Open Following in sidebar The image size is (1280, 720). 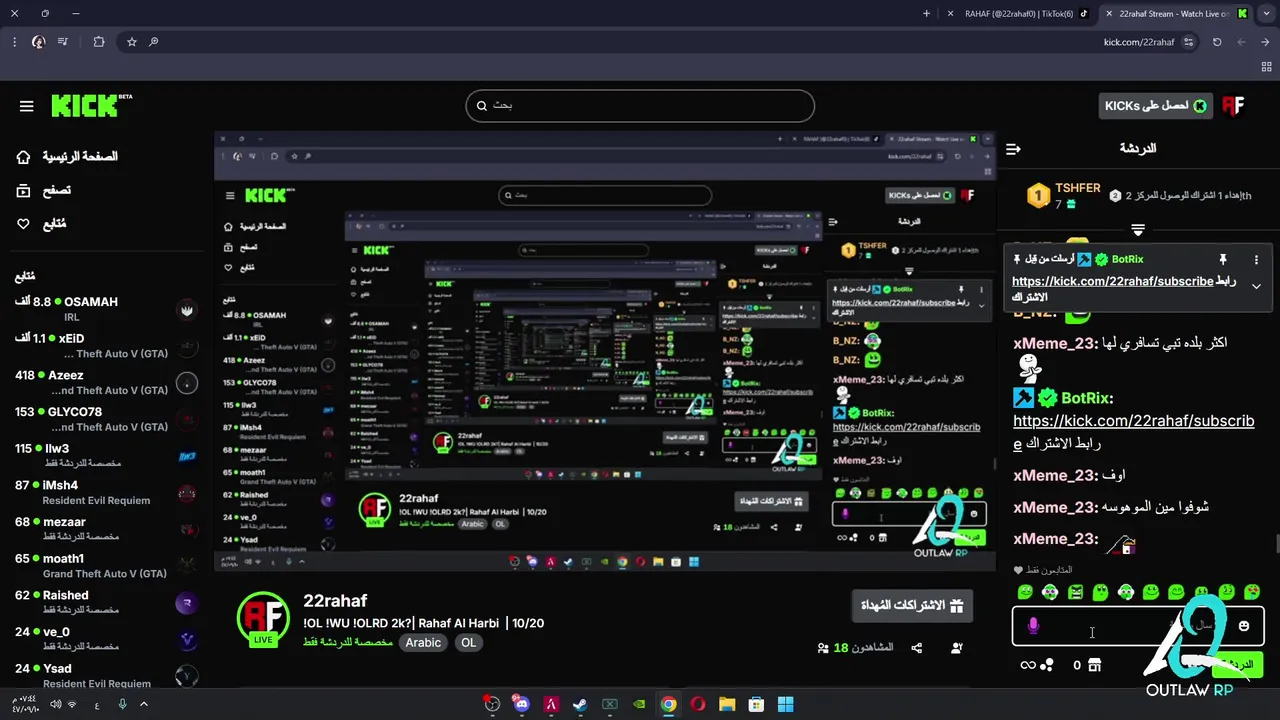[x=41, y=224]
